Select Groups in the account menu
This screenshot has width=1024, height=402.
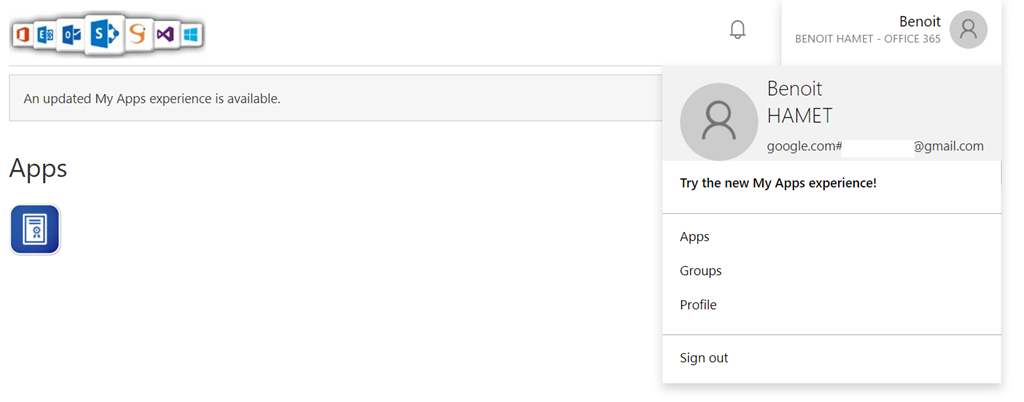(700, 271)
